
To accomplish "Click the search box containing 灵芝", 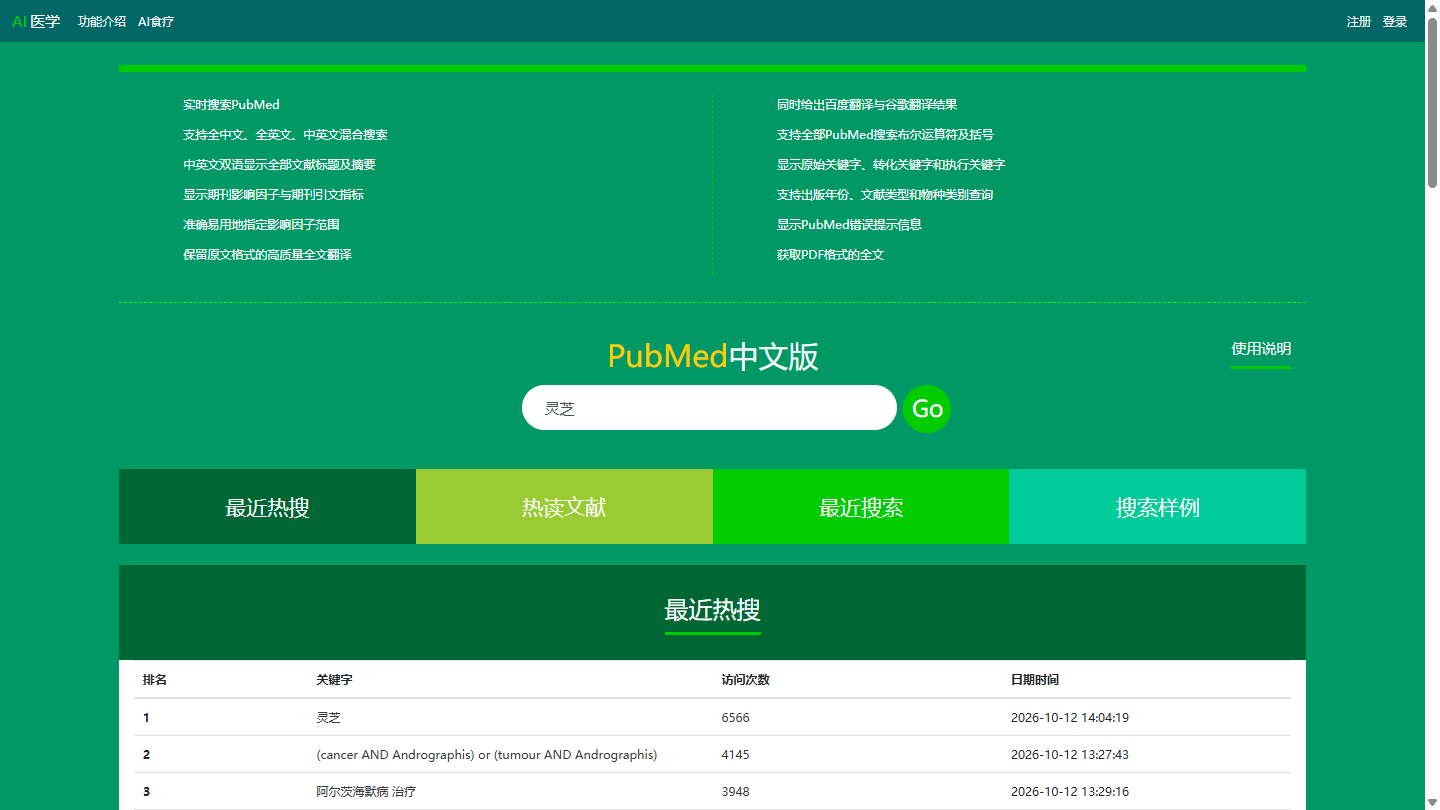I will point(709,408).
